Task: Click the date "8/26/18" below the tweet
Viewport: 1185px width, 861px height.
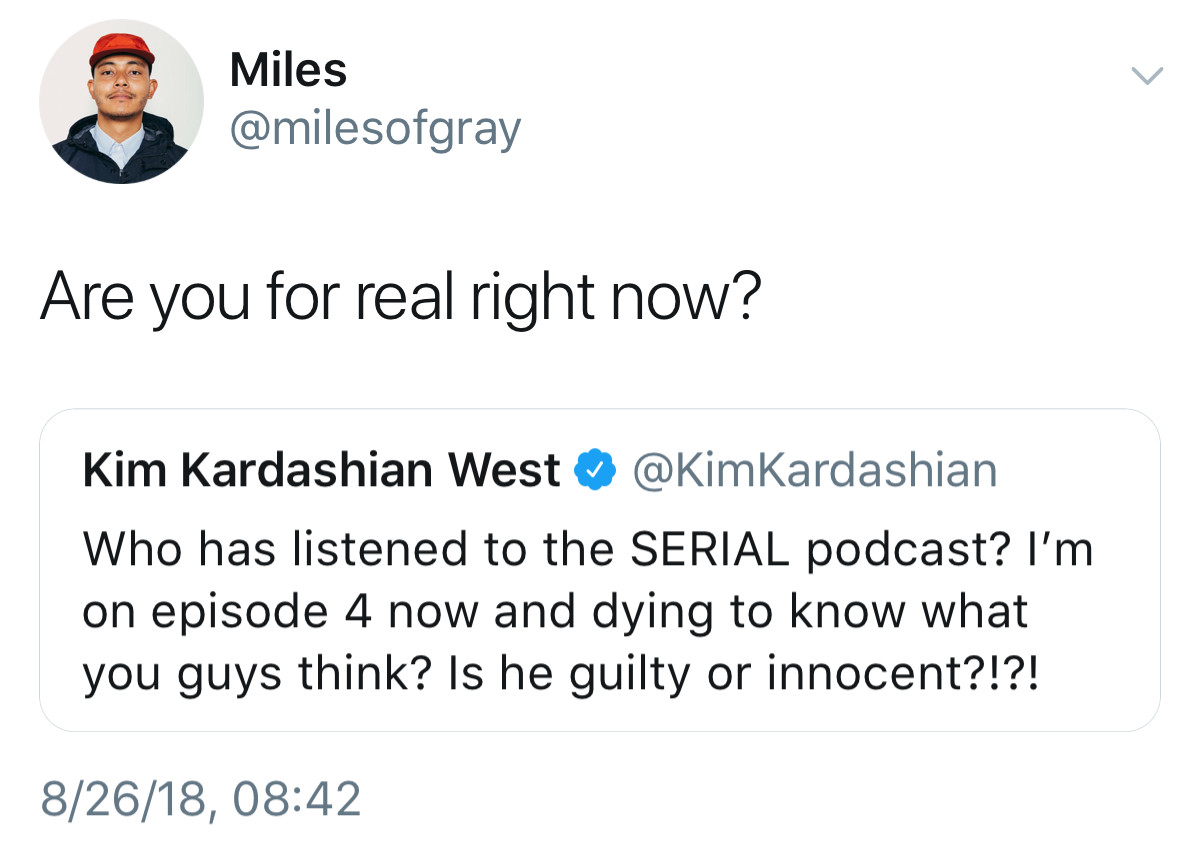Action: tap(122, 799)
